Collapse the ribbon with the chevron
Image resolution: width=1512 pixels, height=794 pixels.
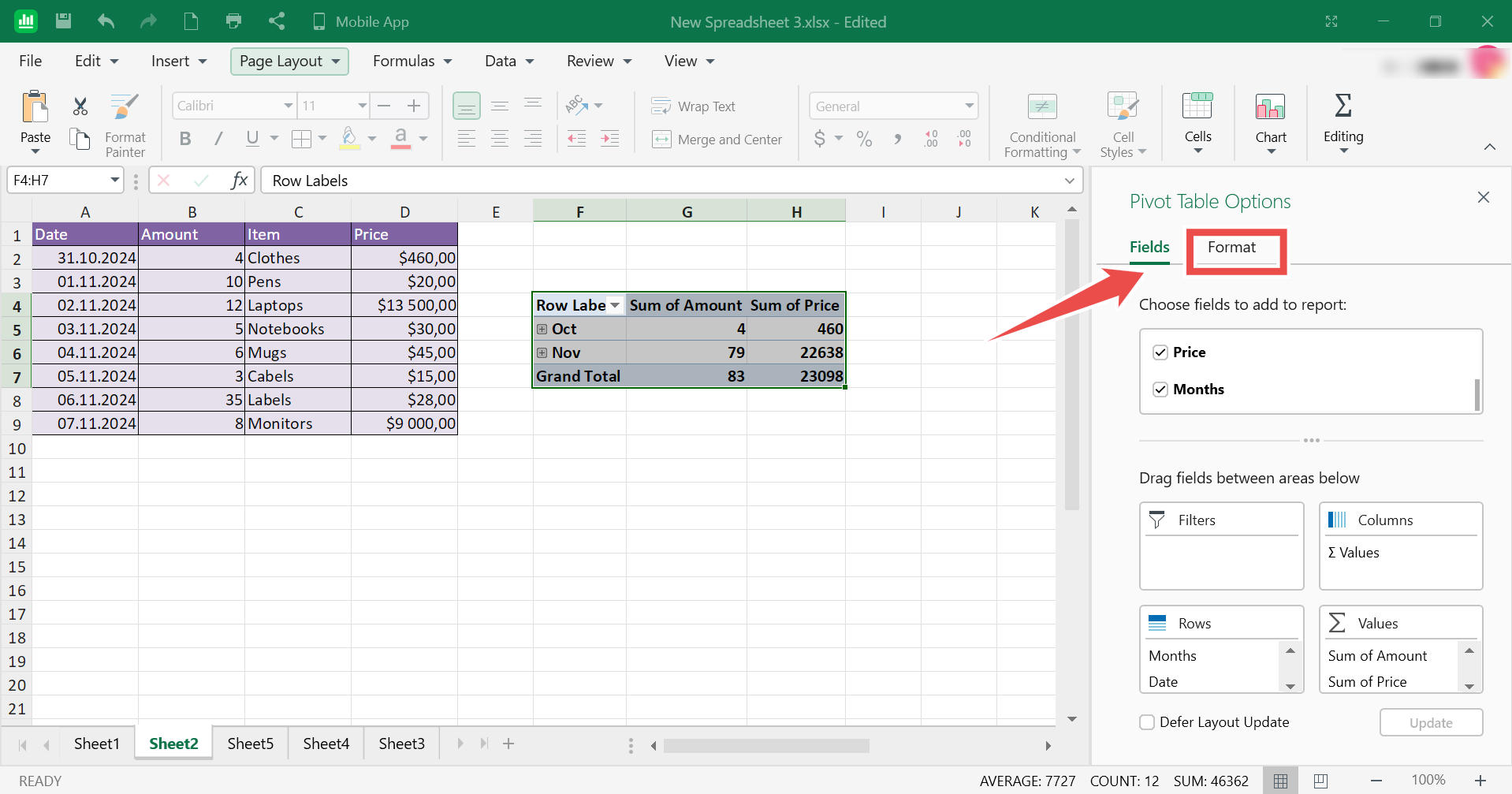click(x=1490, y=147)
